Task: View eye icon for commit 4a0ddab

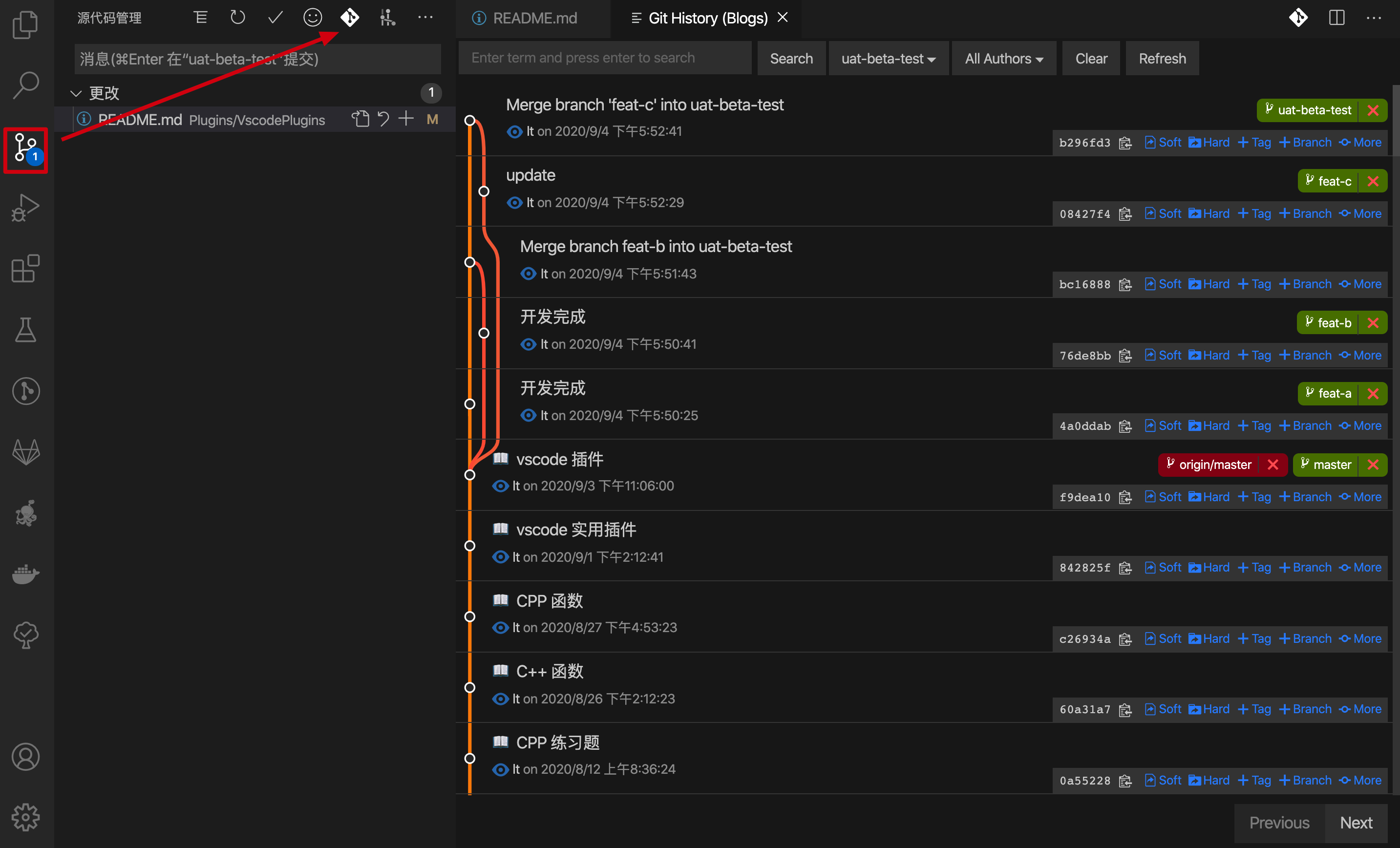Action: (x=529, y=415)
